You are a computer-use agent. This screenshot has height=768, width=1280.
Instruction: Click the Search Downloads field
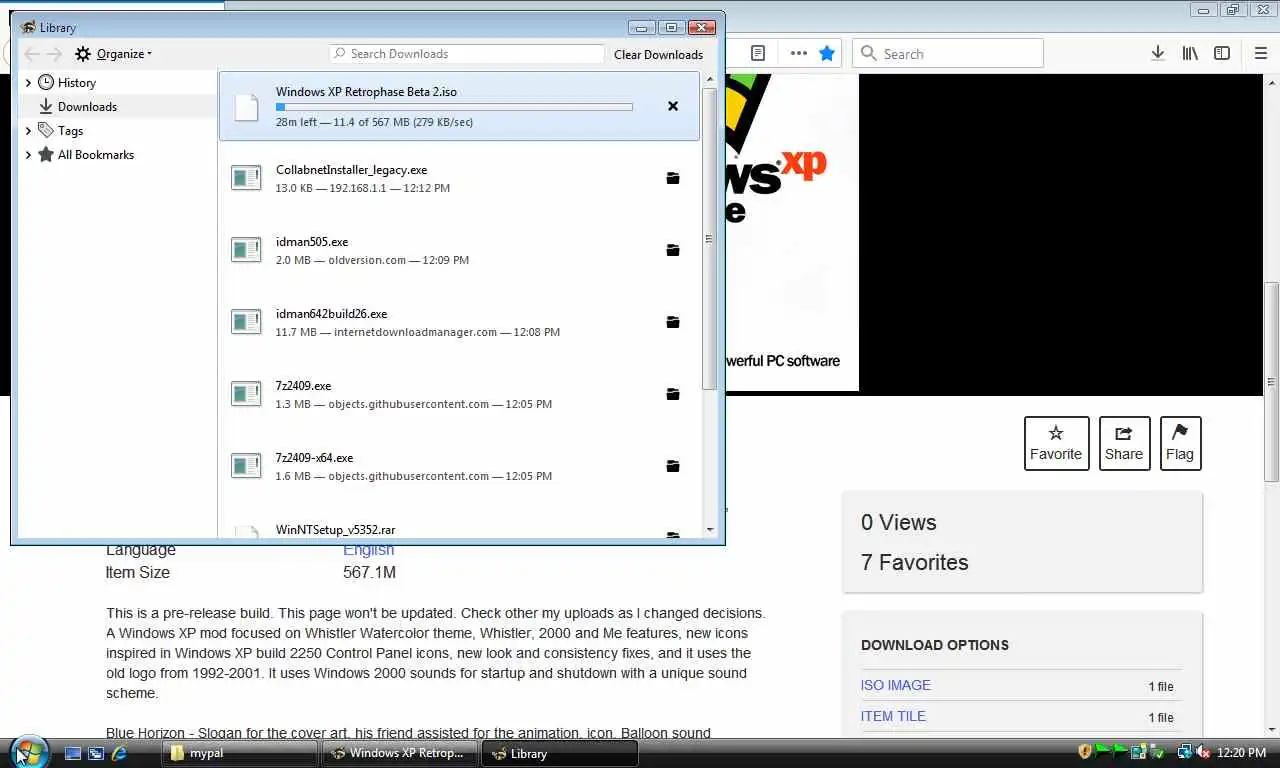pyautogui.click(x=467, y=54)
